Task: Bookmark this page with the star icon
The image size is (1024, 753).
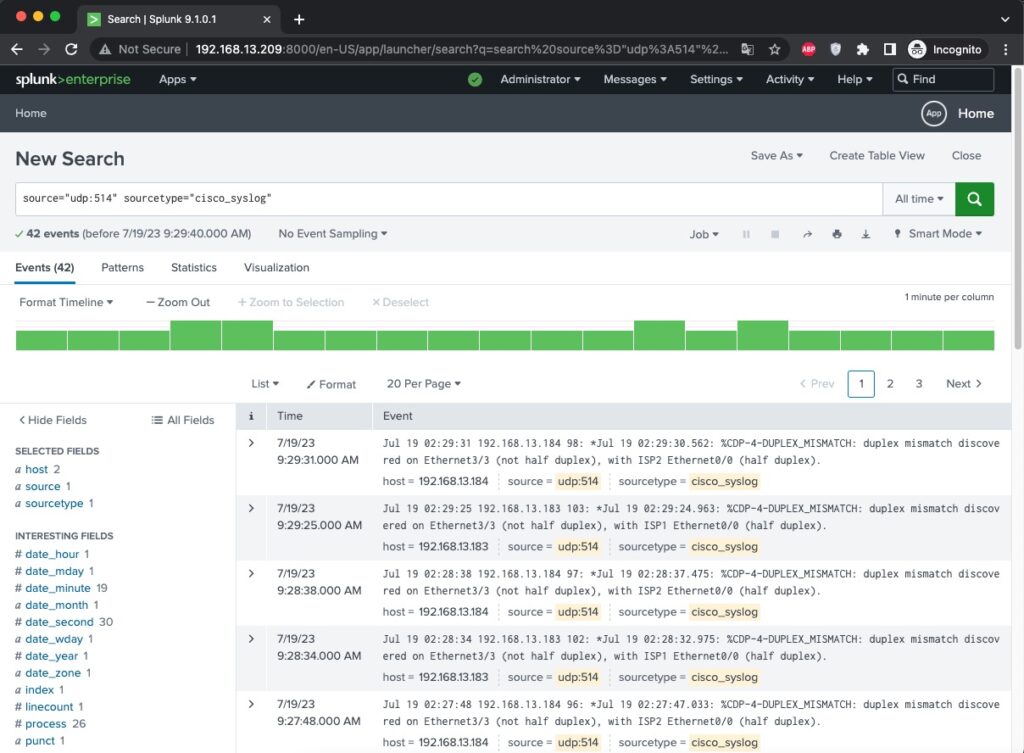Action: point(775,50)
